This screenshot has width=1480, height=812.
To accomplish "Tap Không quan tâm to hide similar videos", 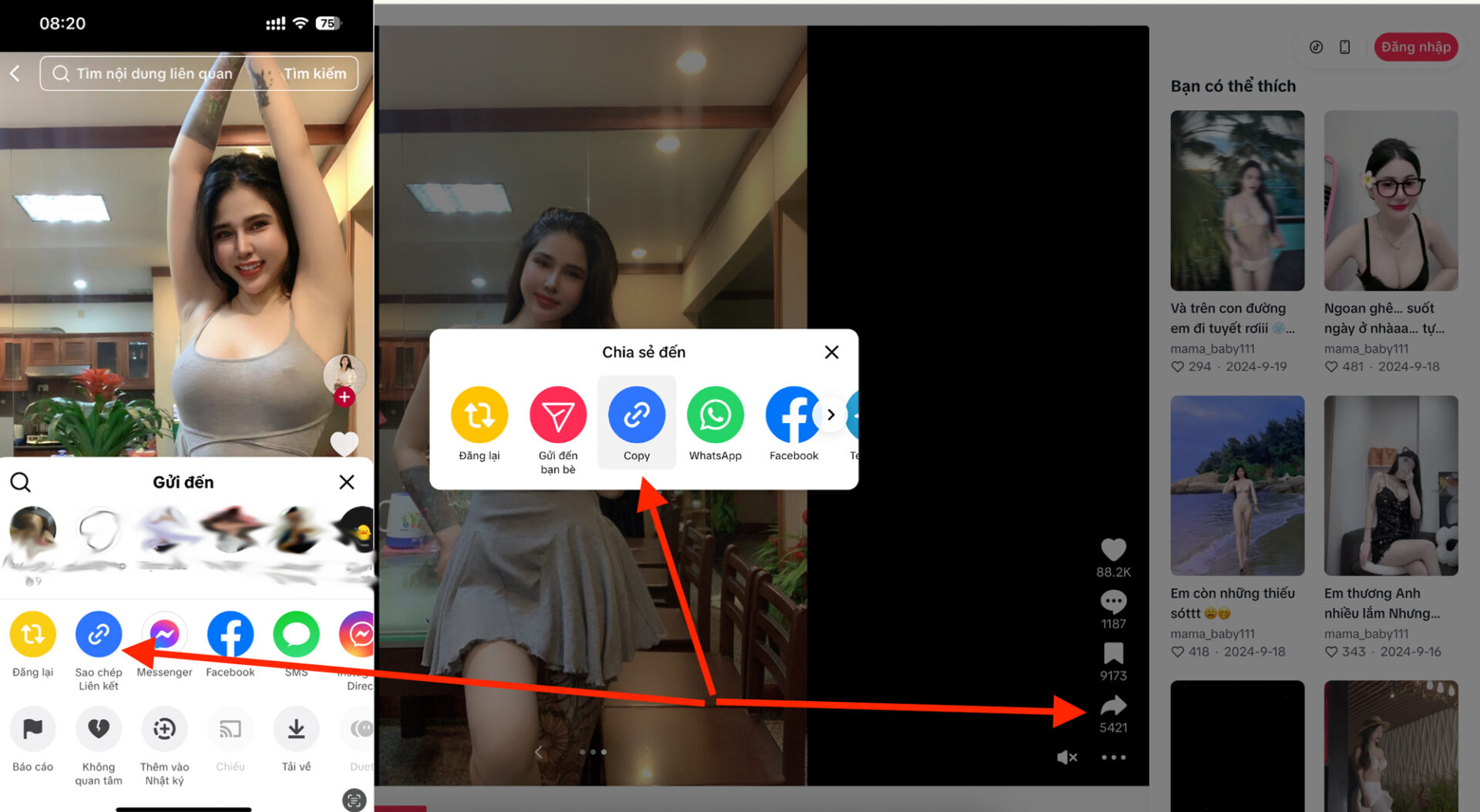I will [98, 728].
